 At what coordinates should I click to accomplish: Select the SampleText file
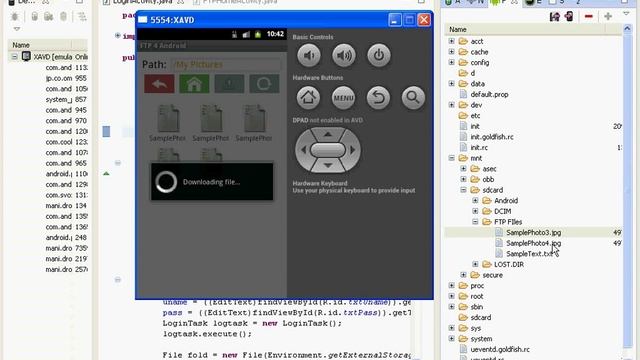click(530, 253)
